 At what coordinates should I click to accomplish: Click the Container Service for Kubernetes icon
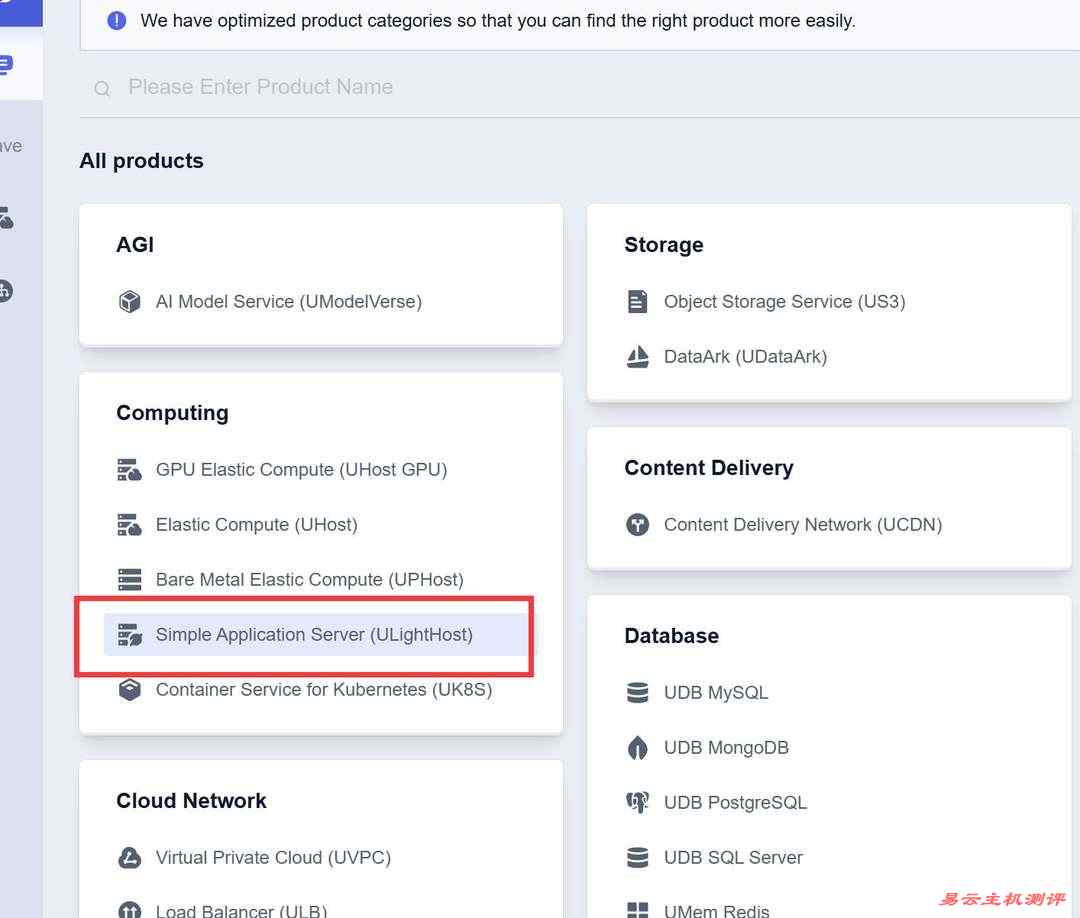pyautogui.click(x=129, y=689)
